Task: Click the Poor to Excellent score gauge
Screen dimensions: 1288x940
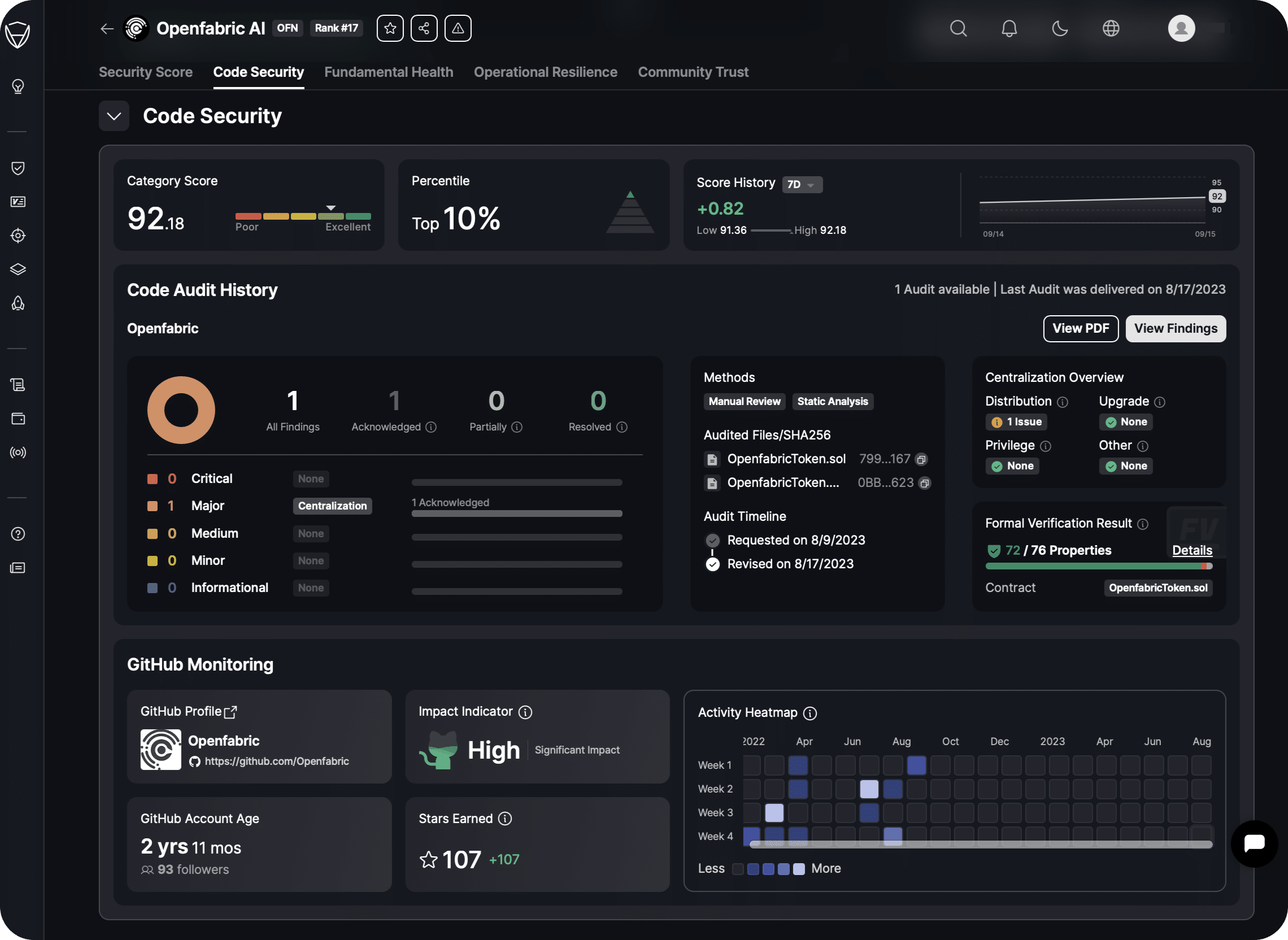Action: 303,216
